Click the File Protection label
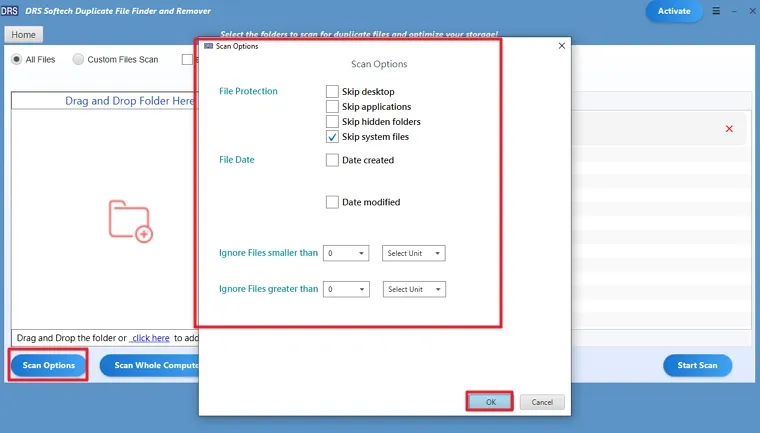Screen dimensions: 760x433 [x=248, y=91]
